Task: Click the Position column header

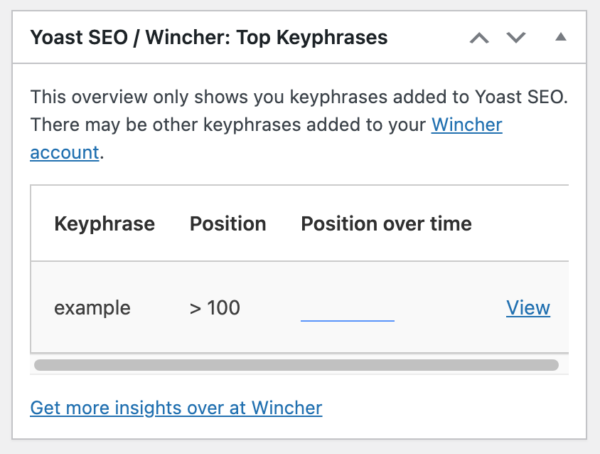Action: click(x=228, y=224)
